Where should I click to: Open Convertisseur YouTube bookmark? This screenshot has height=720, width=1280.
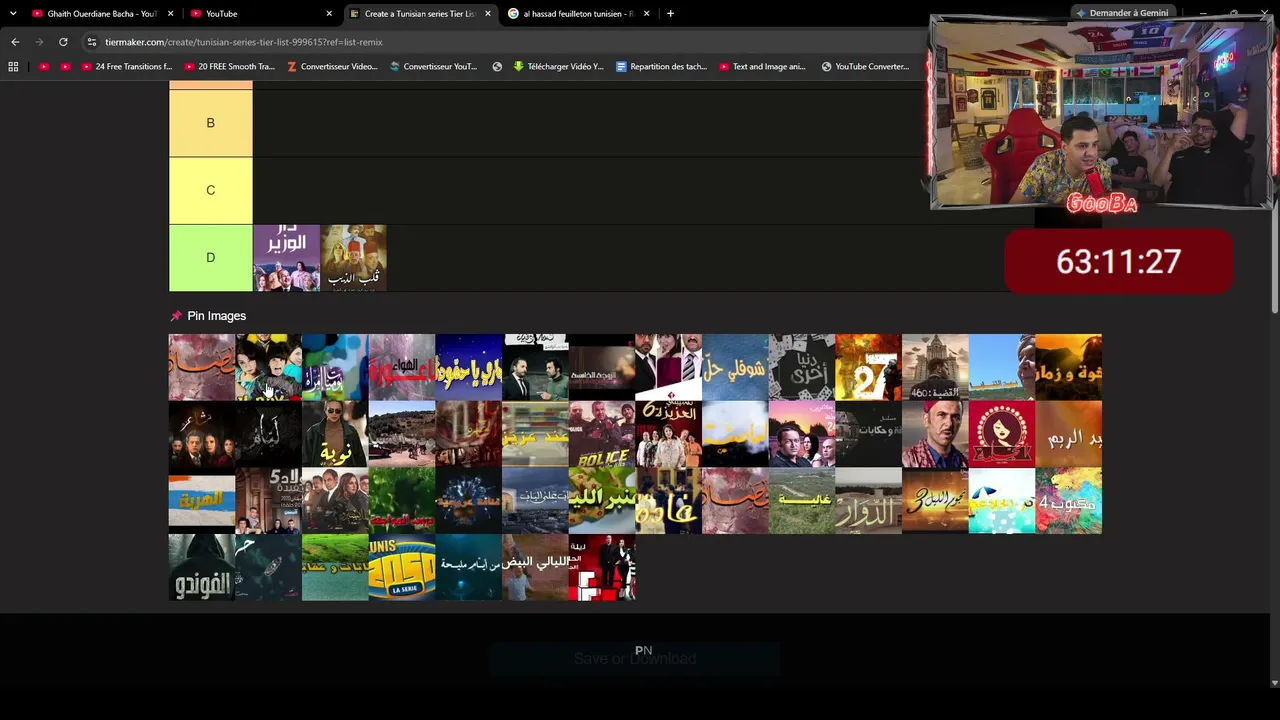click(x=433, y=67)
